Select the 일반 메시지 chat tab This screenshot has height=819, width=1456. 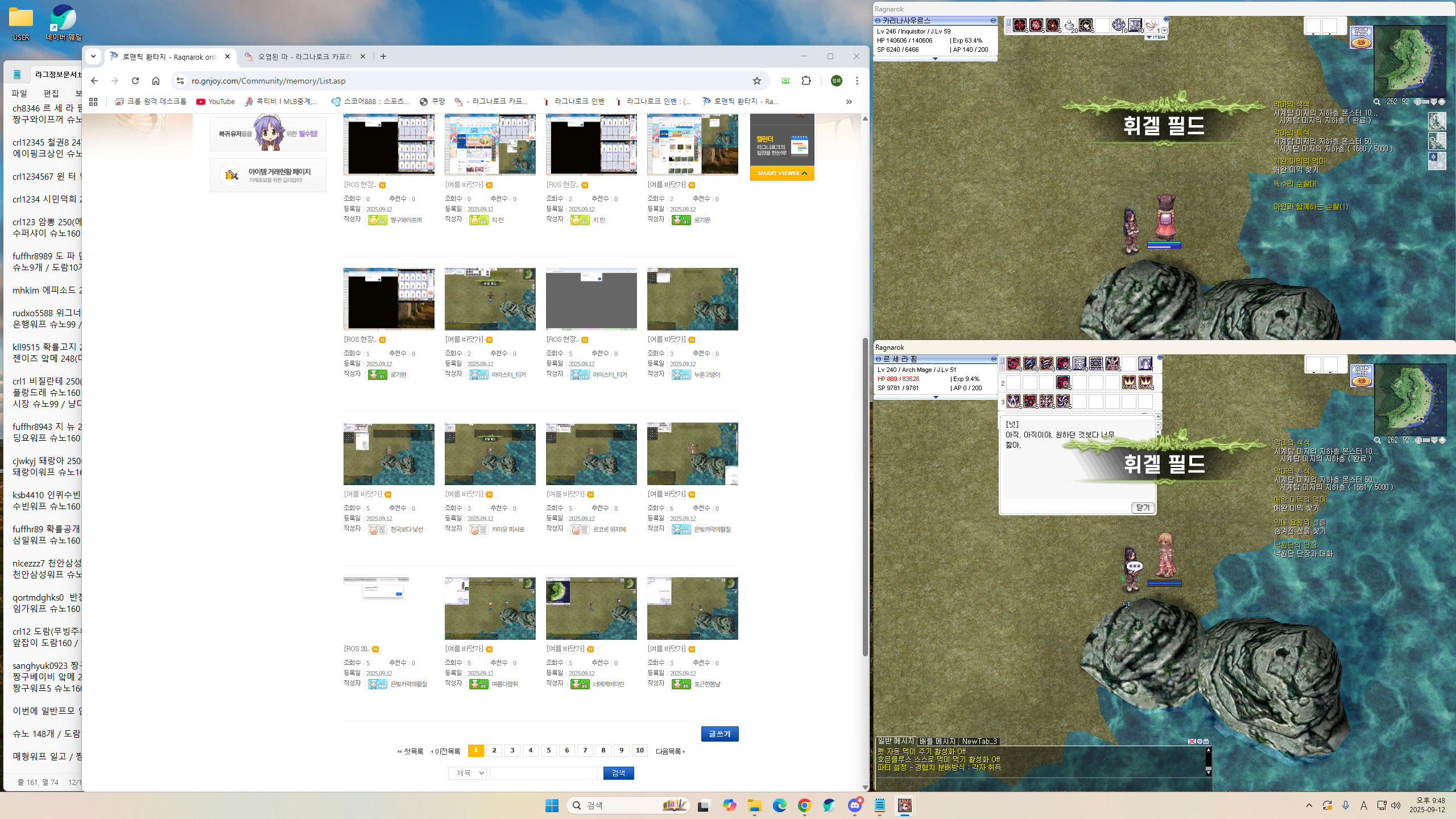click(896, 741)
